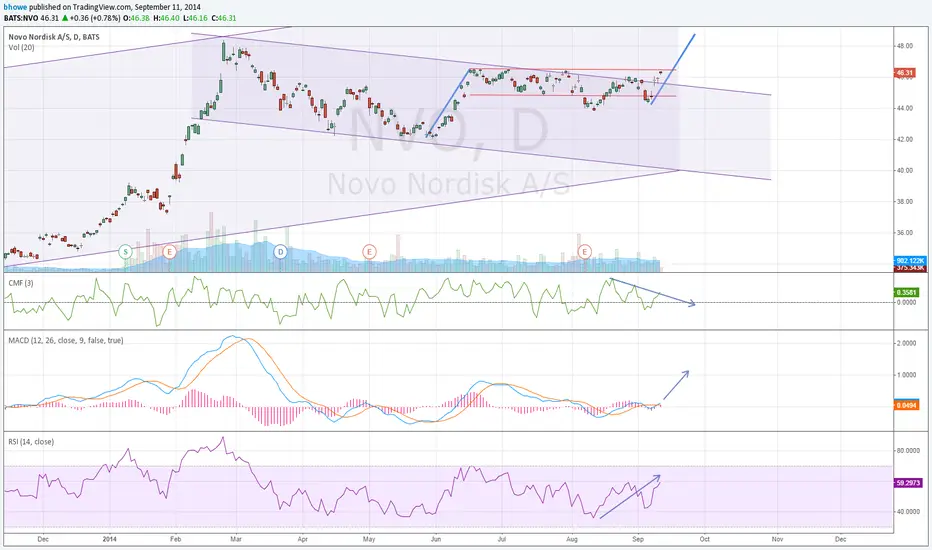The image size is (932, 550).
Task: Open the bhowe author link
Action: (13, 7)
